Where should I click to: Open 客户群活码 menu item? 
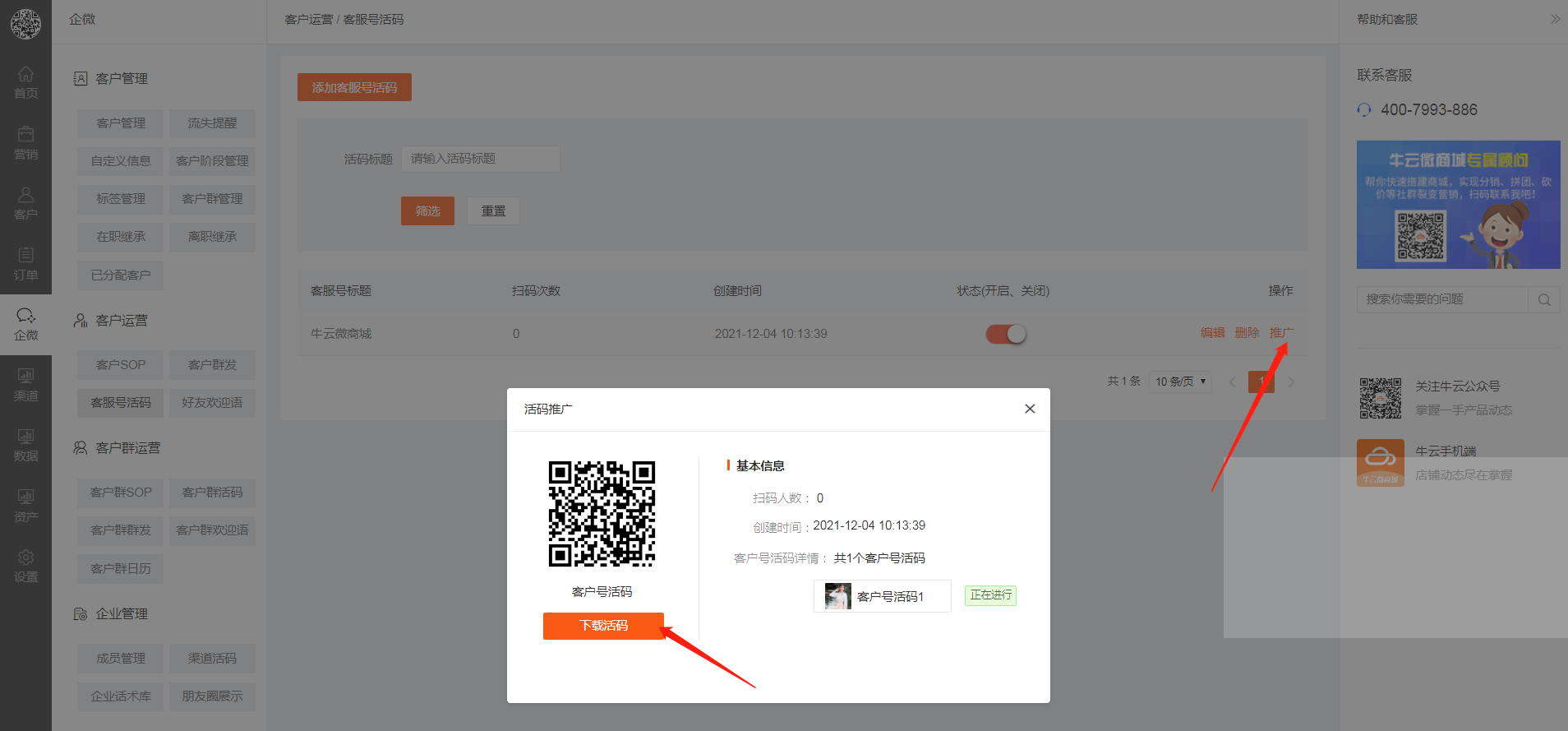pyautogui.click(x=212, y=493)
